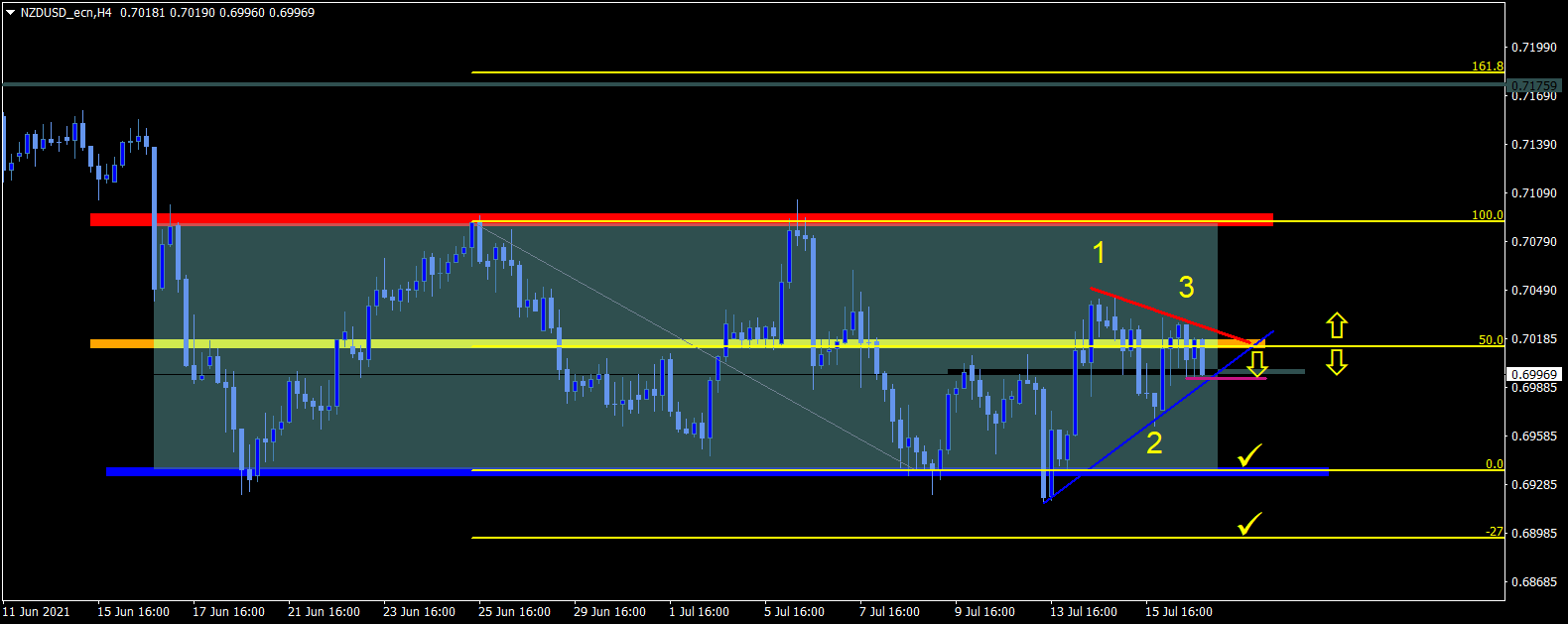Select the wave label 2 text object
Screen dimensions: 1568x624
pyautogui.click(x=1154, y=442)
